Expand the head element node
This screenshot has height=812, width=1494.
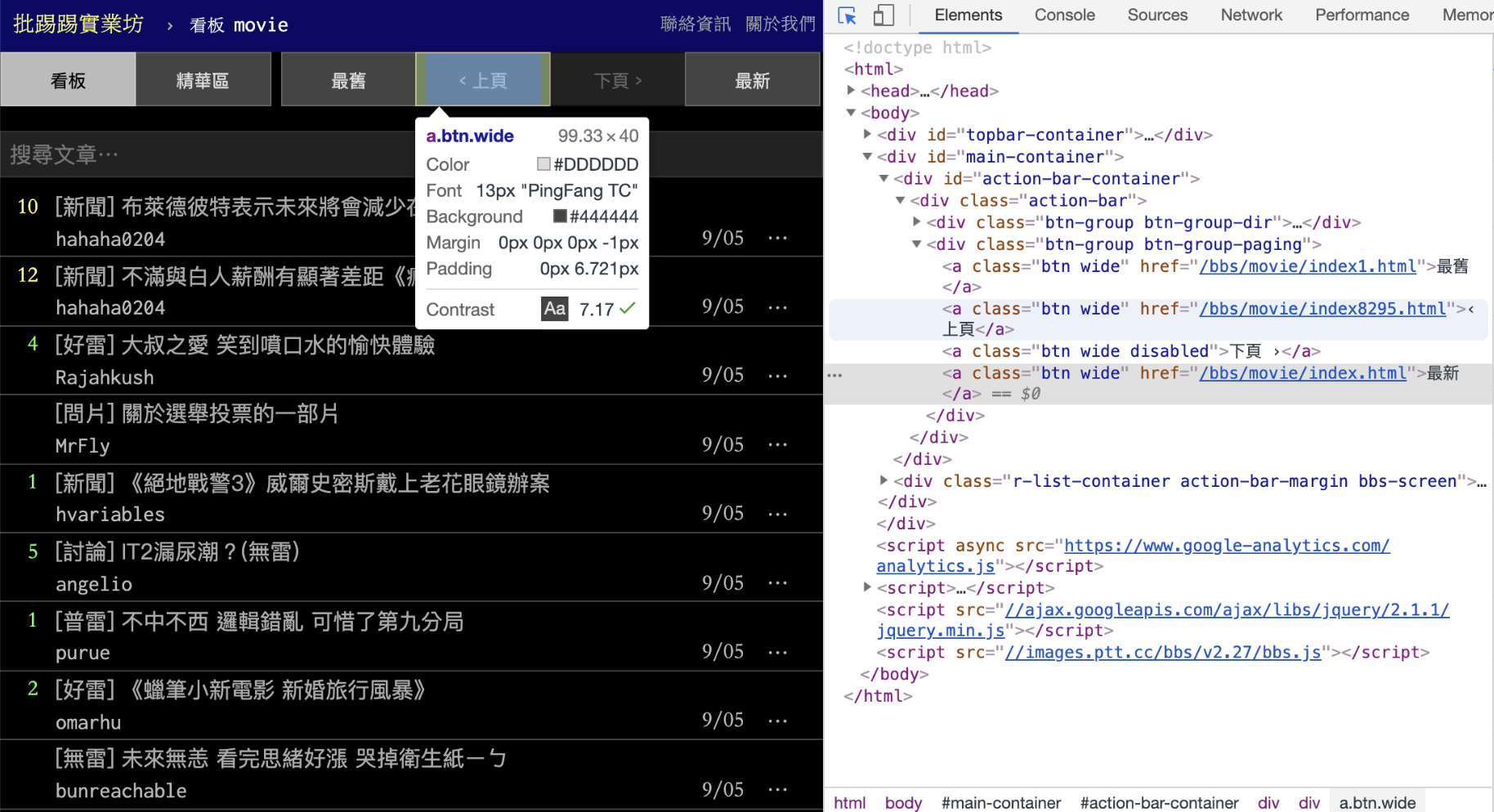pos(851,91)
